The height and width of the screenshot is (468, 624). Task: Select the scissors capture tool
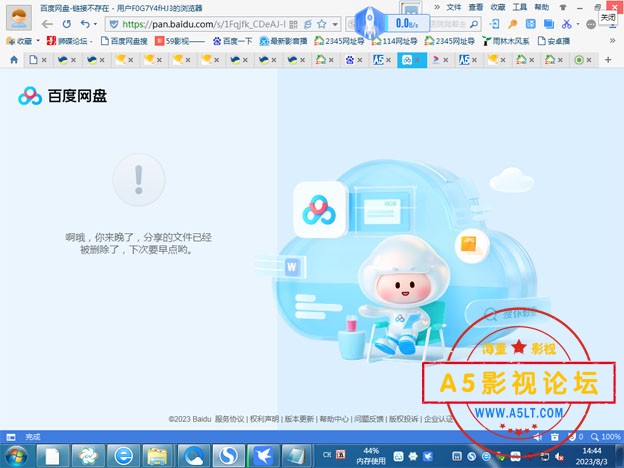[566, 24]
